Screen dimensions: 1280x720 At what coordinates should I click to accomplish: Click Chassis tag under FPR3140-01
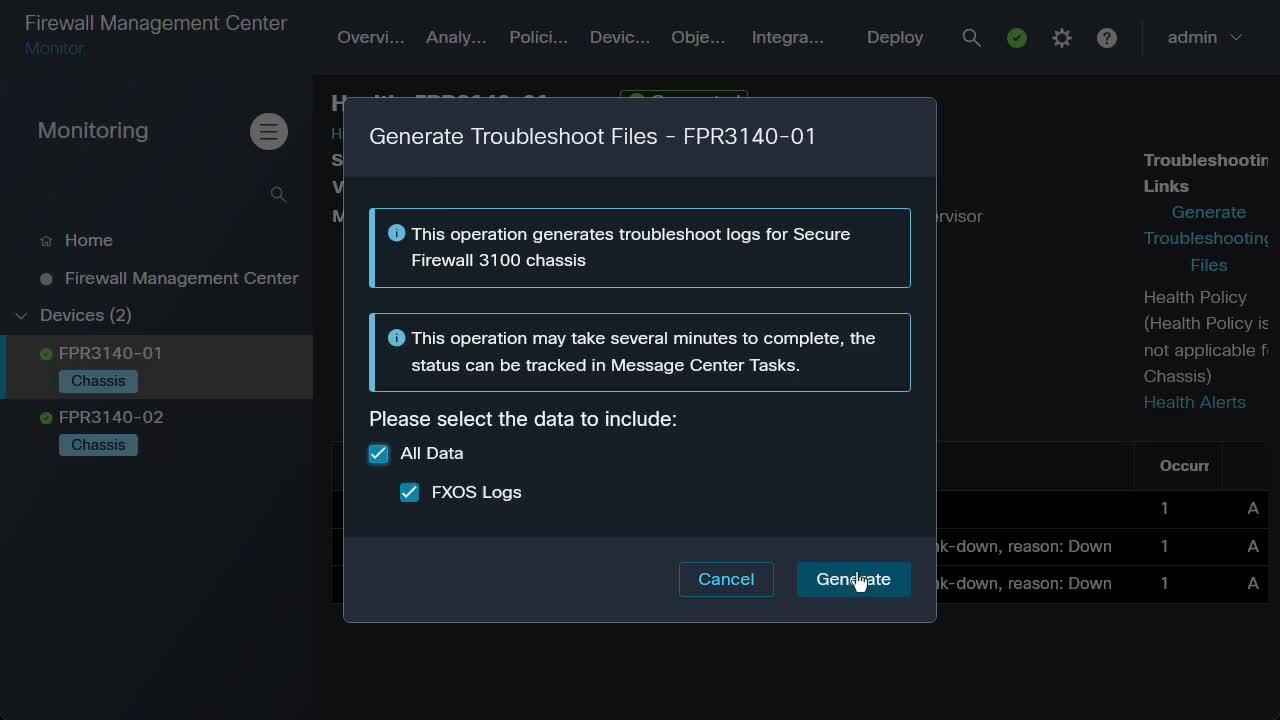pyautogui.click(x=98, y=381)
